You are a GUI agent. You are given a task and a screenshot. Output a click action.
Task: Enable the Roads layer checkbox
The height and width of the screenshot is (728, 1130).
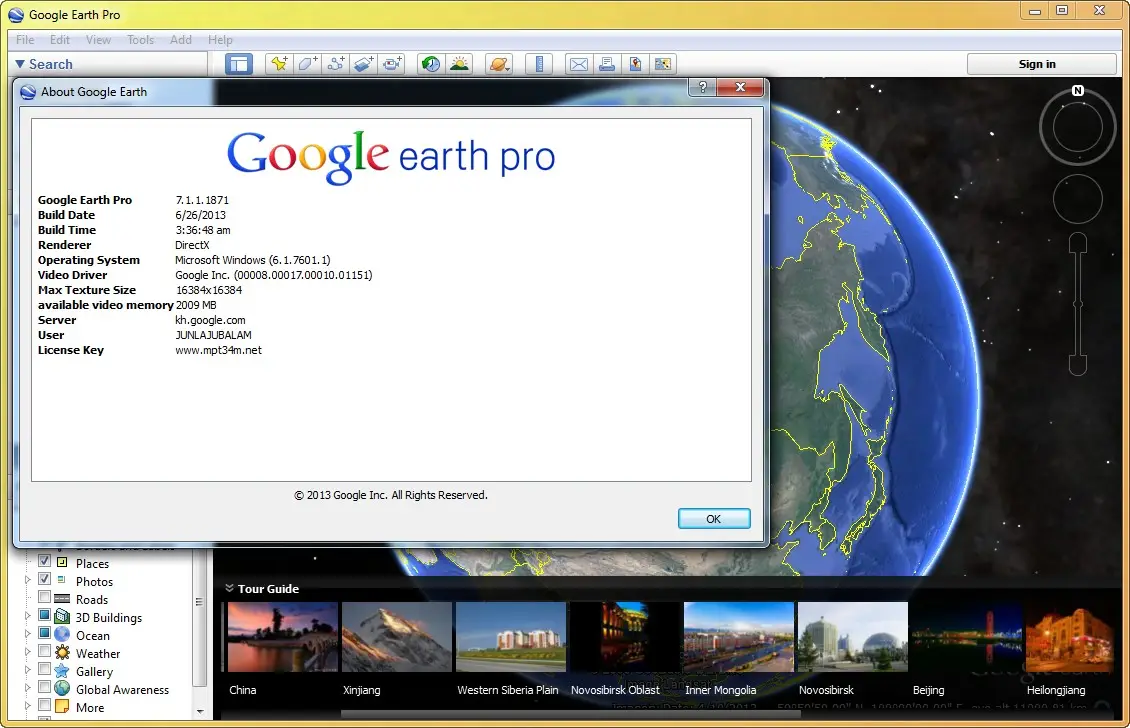pos(44,597)
